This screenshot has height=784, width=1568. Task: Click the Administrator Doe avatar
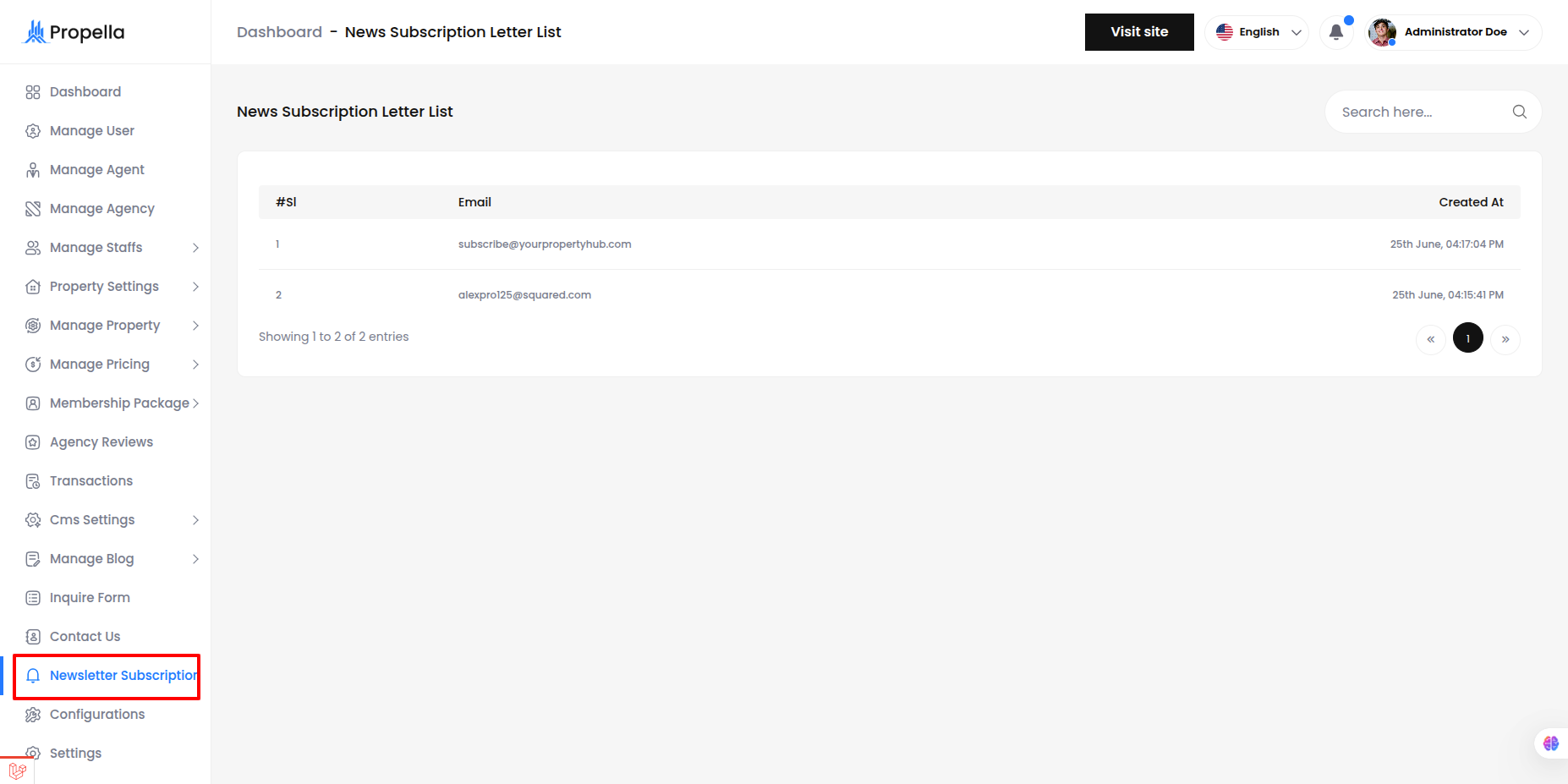pos(1382,32)
